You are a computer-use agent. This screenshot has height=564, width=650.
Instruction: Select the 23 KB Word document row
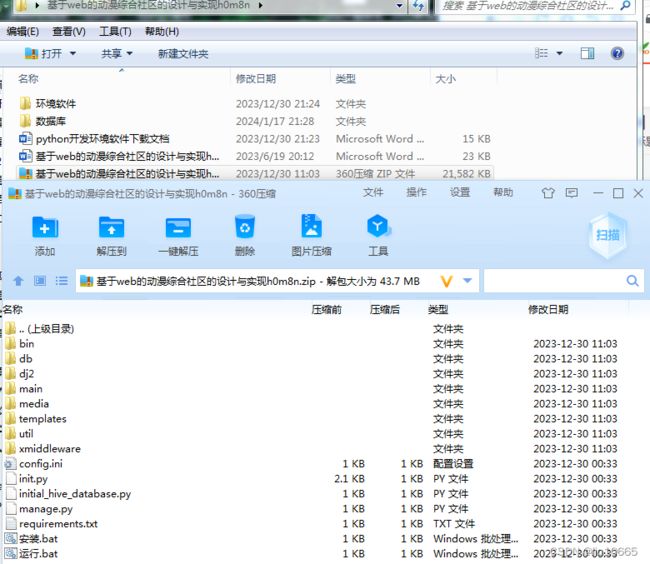click(255, 156)
